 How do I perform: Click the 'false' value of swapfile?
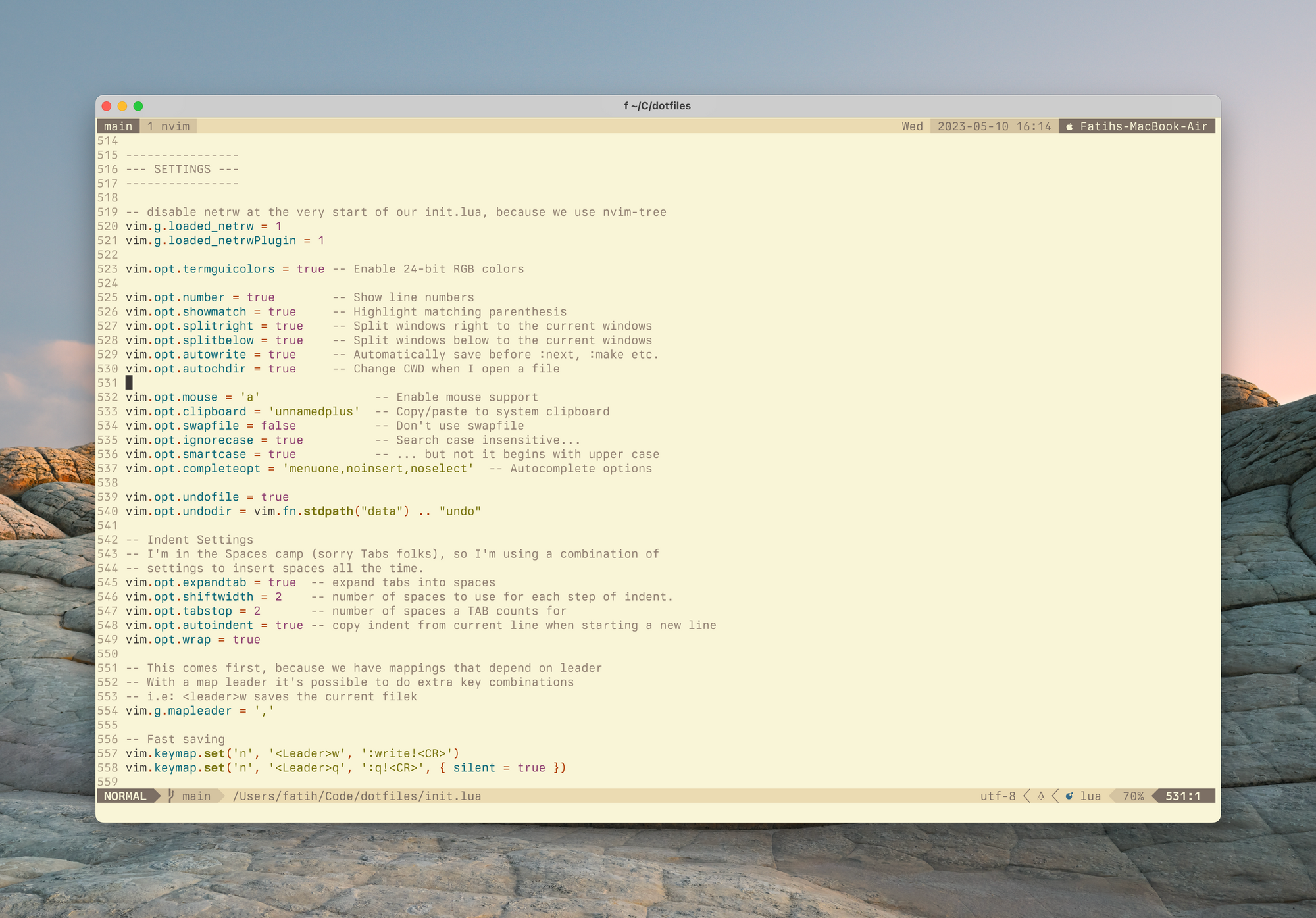278,426
